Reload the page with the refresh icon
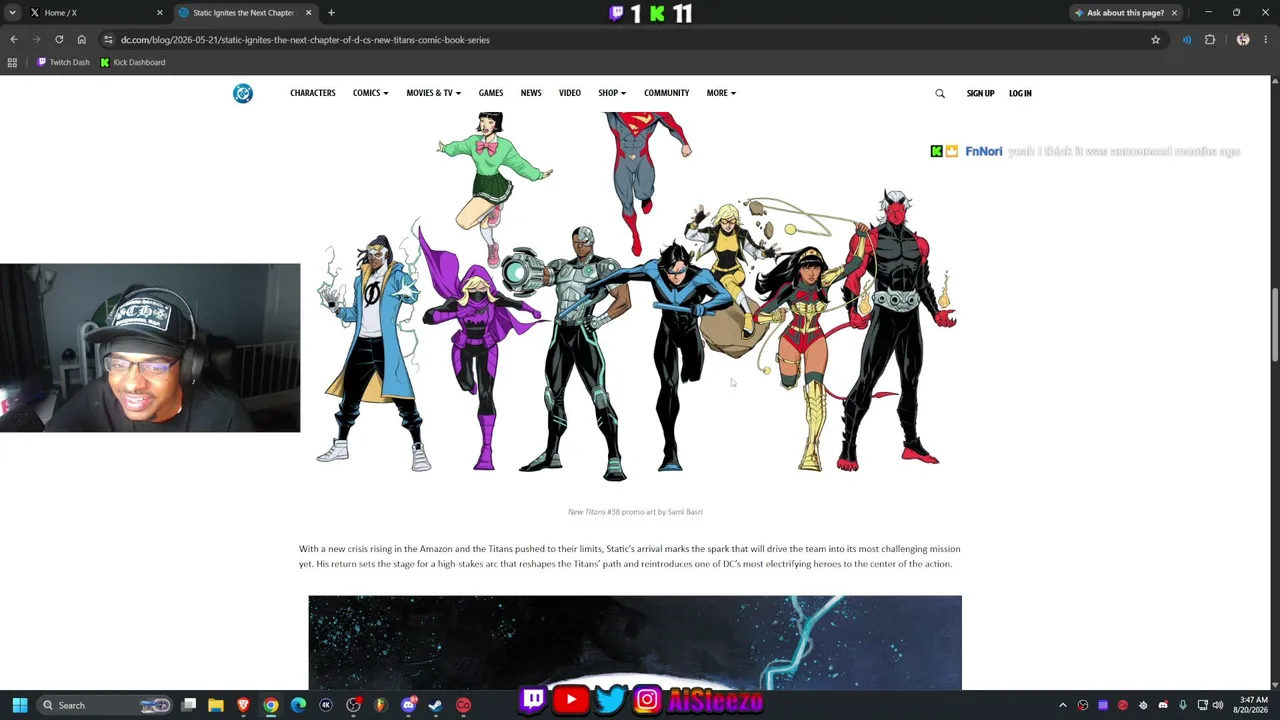This screenshot has width=1280, height=720. [x=59, y=40]
